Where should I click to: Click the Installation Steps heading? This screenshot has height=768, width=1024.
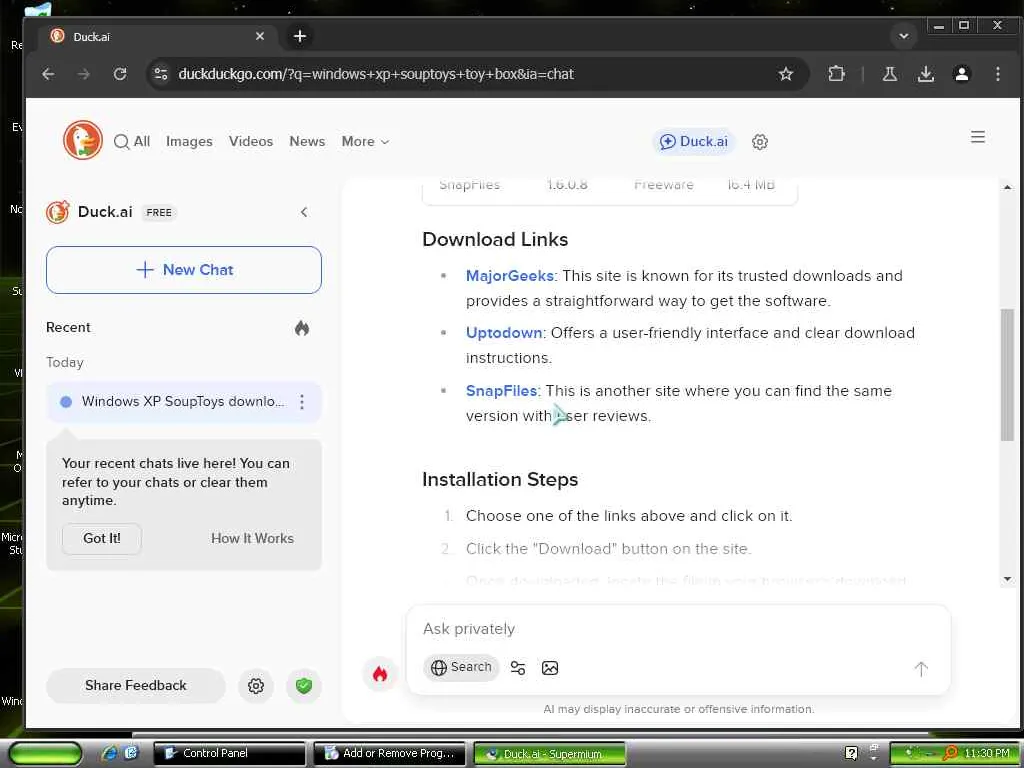500,479
